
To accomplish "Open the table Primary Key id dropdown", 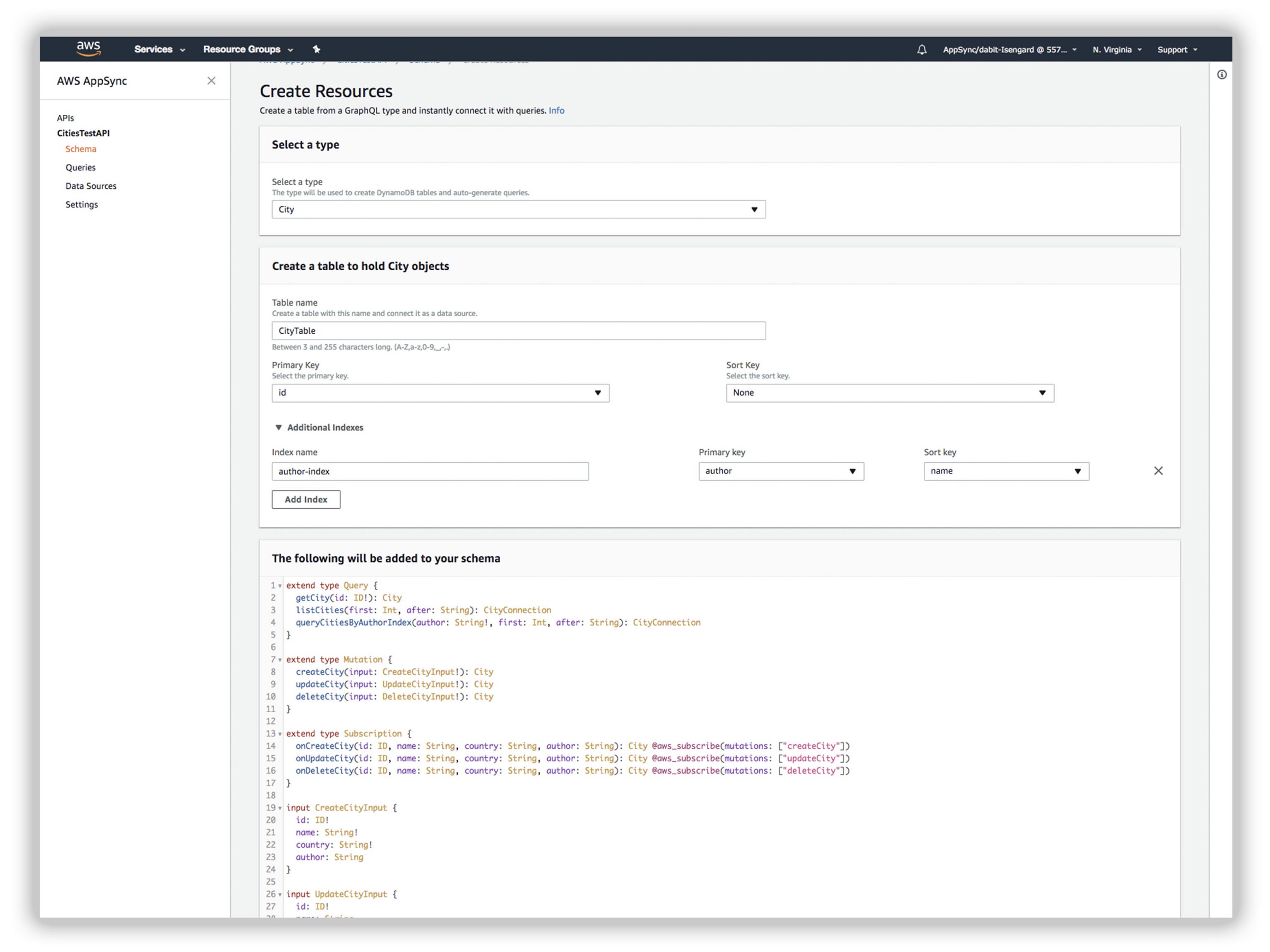I will pos(440,393).
